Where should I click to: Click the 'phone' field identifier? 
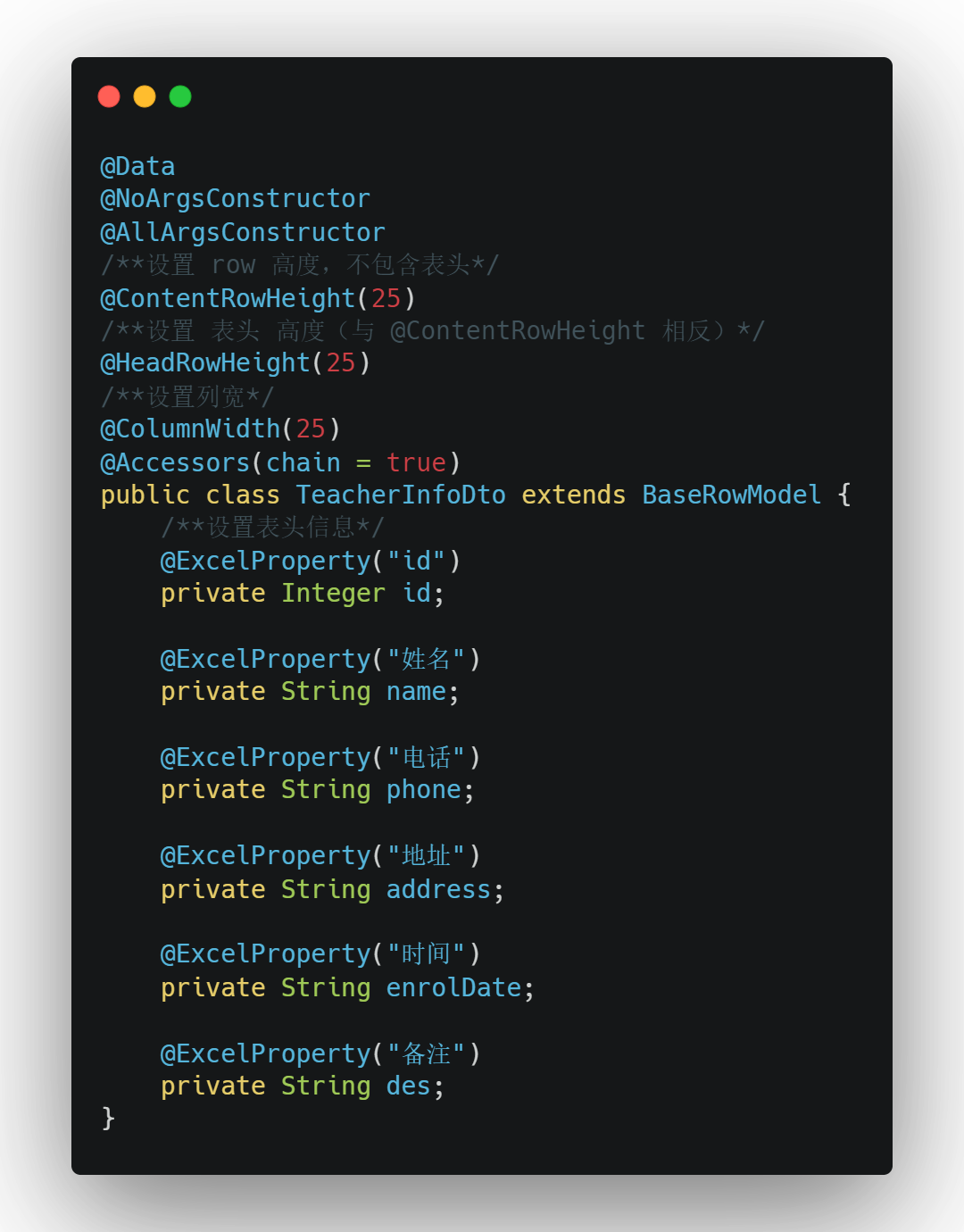click(423, 790)
